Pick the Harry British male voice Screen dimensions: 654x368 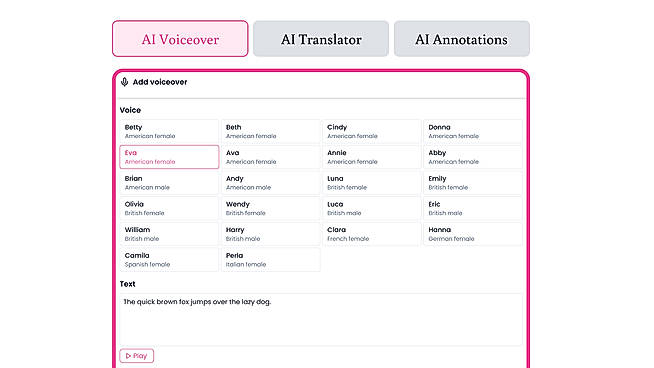(271, 234)
